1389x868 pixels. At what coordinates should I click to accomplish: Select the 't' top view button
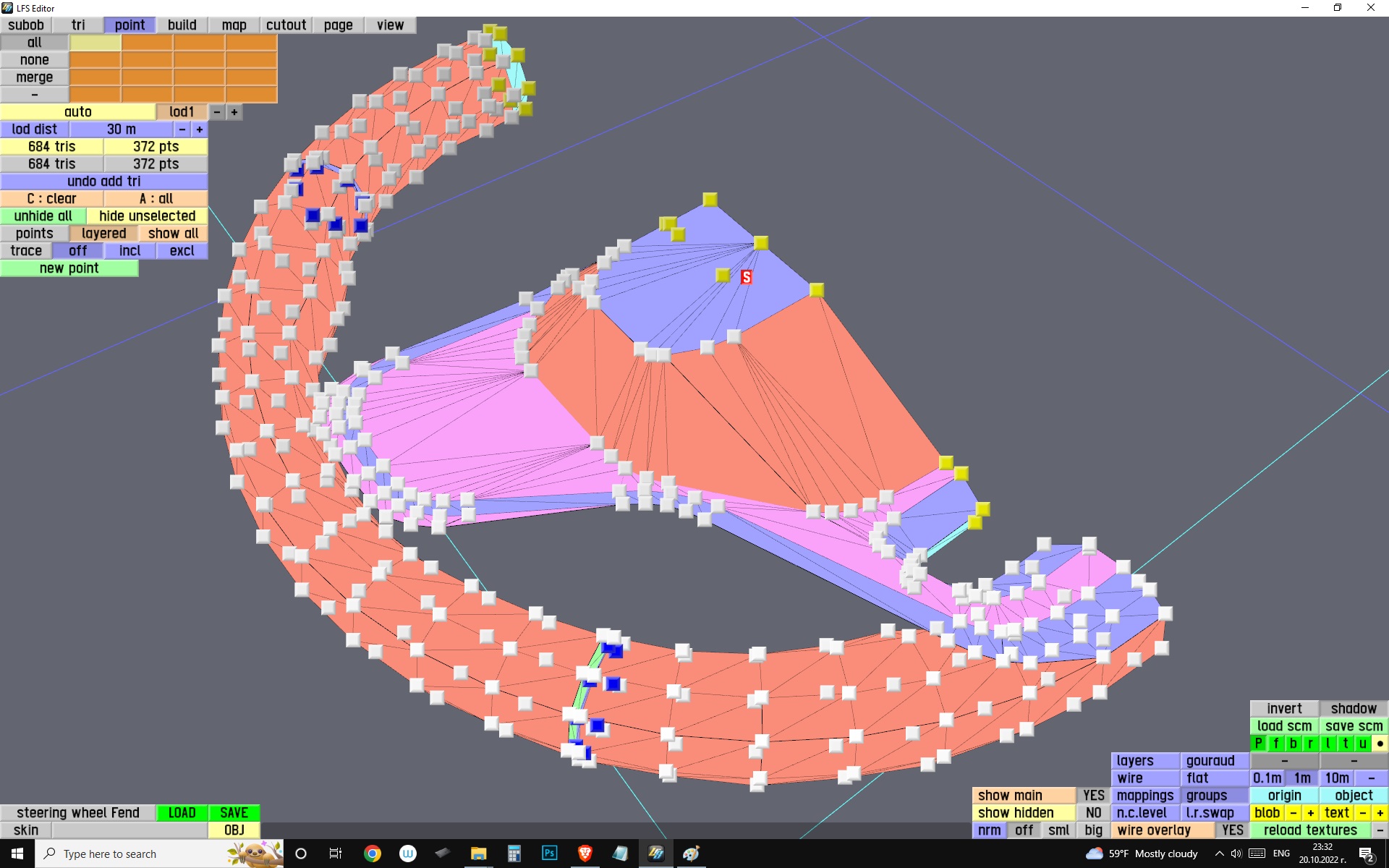[1345, 744]
